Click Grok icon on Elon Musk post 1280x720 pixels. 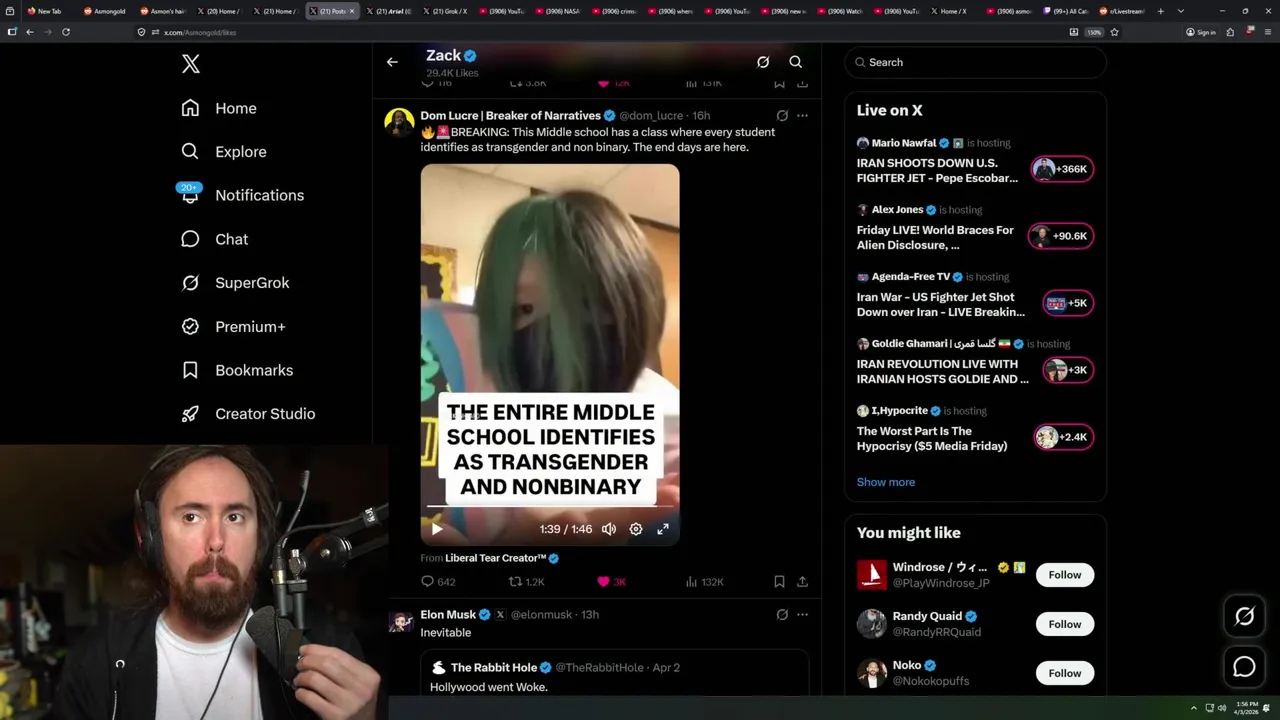782,615
